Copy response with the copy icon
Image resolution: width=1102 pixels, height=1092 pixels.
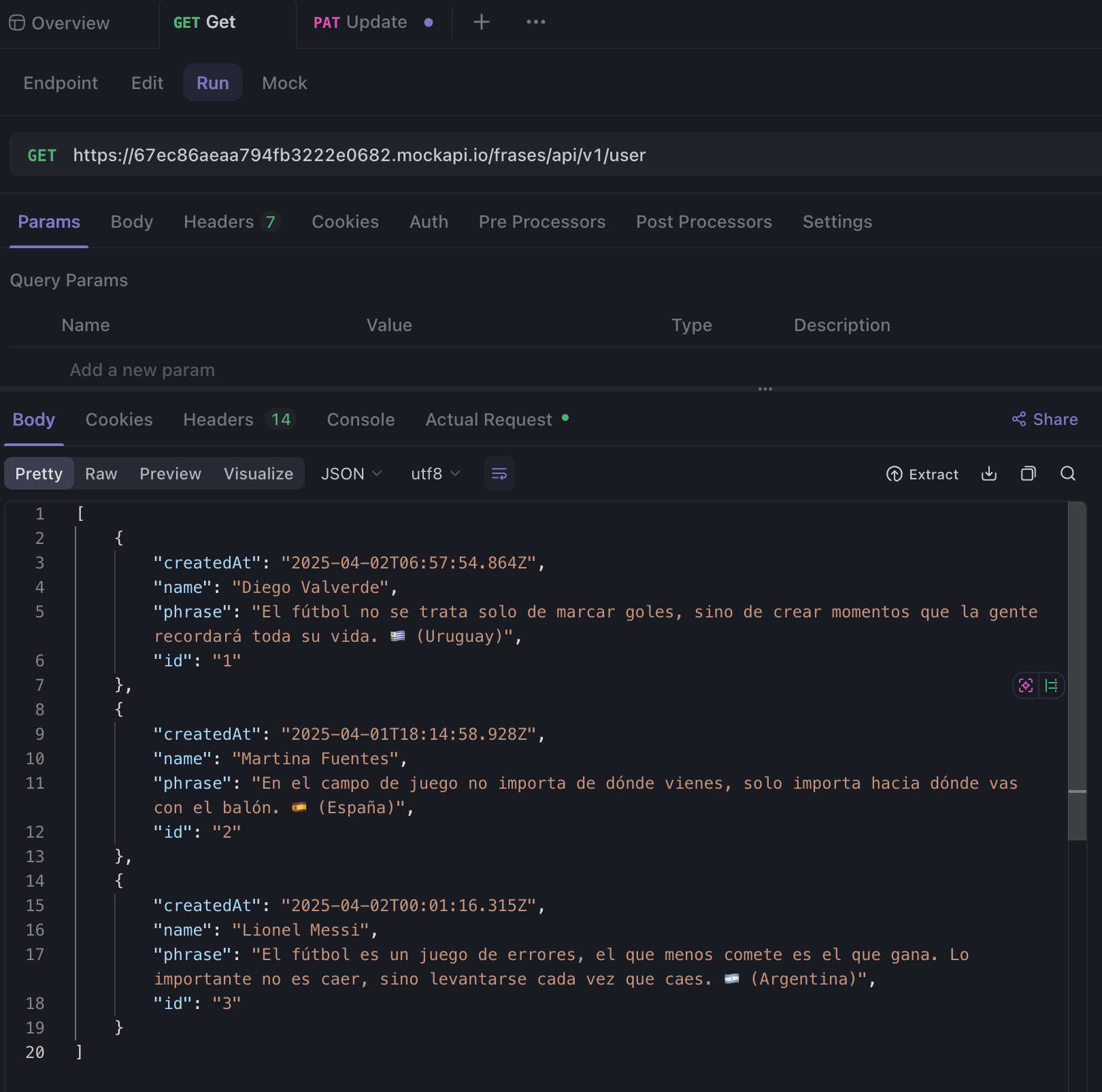click(x=1029, y=473)
